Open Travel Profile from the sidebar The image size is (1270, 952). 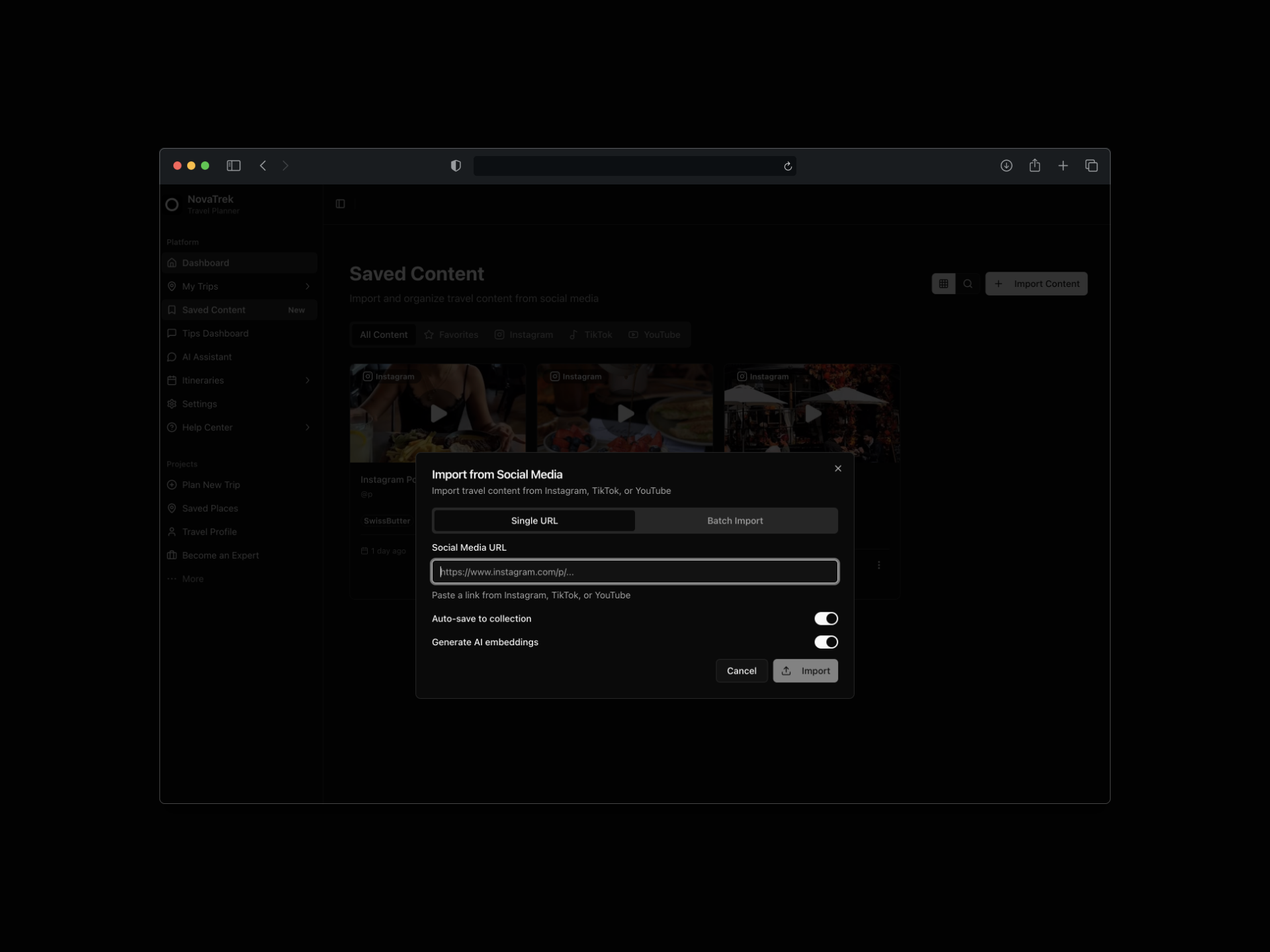pos(209,532)
